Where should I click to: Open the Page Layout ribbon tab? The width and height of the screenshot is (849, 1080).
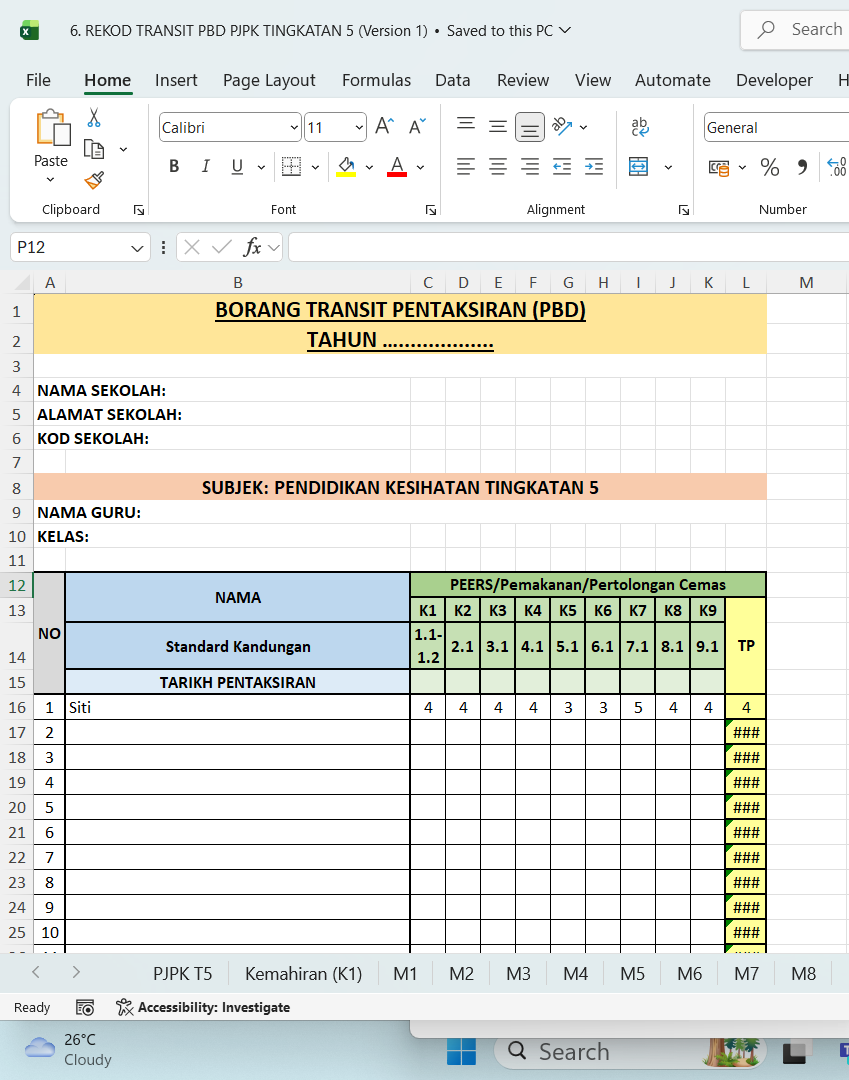click(x=269, y=80)
